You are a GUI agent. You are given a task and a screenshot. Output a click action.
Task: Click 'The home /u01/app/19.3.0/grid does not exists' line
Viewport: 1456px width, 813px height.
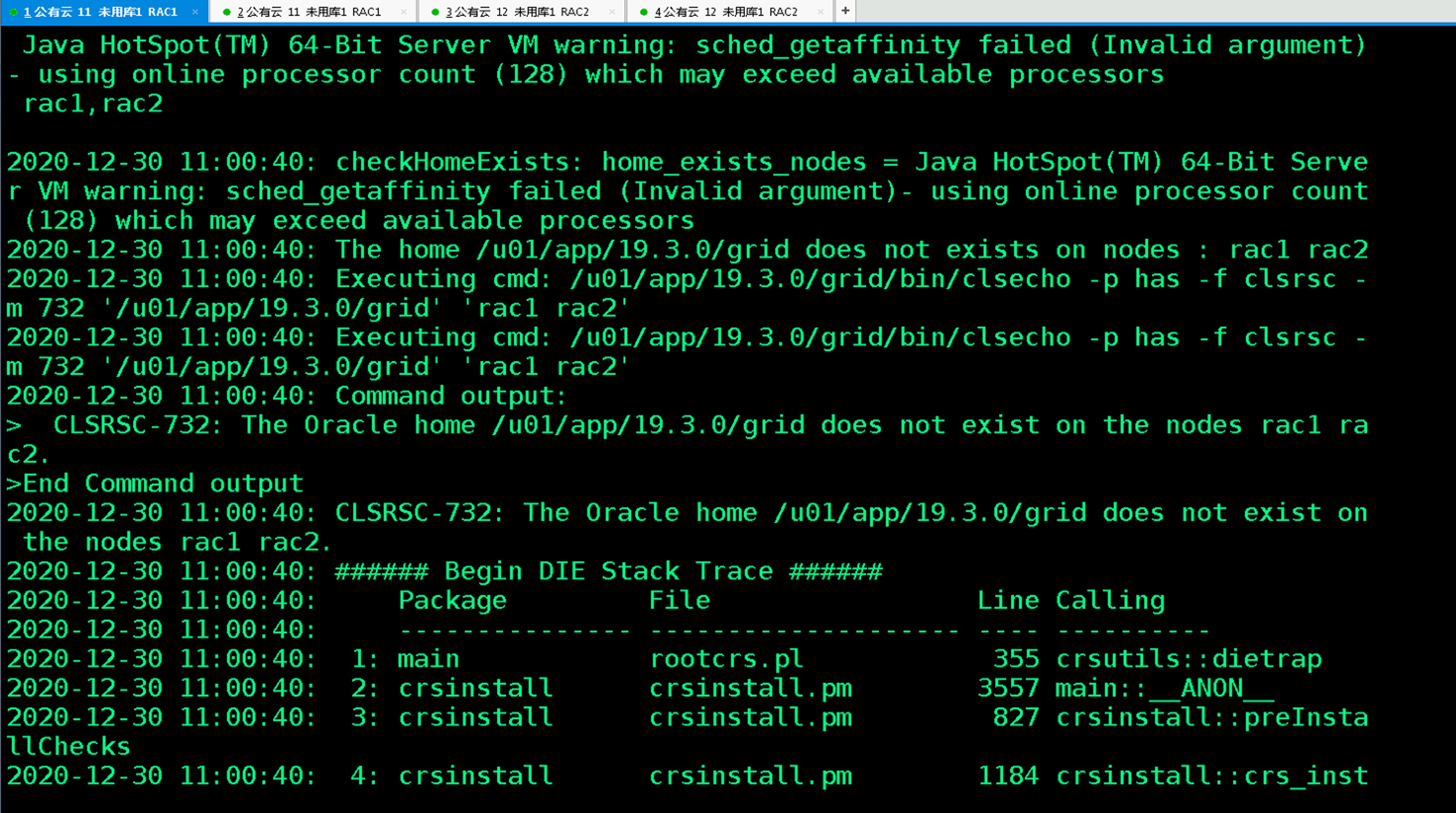click(x=687, y=250)
